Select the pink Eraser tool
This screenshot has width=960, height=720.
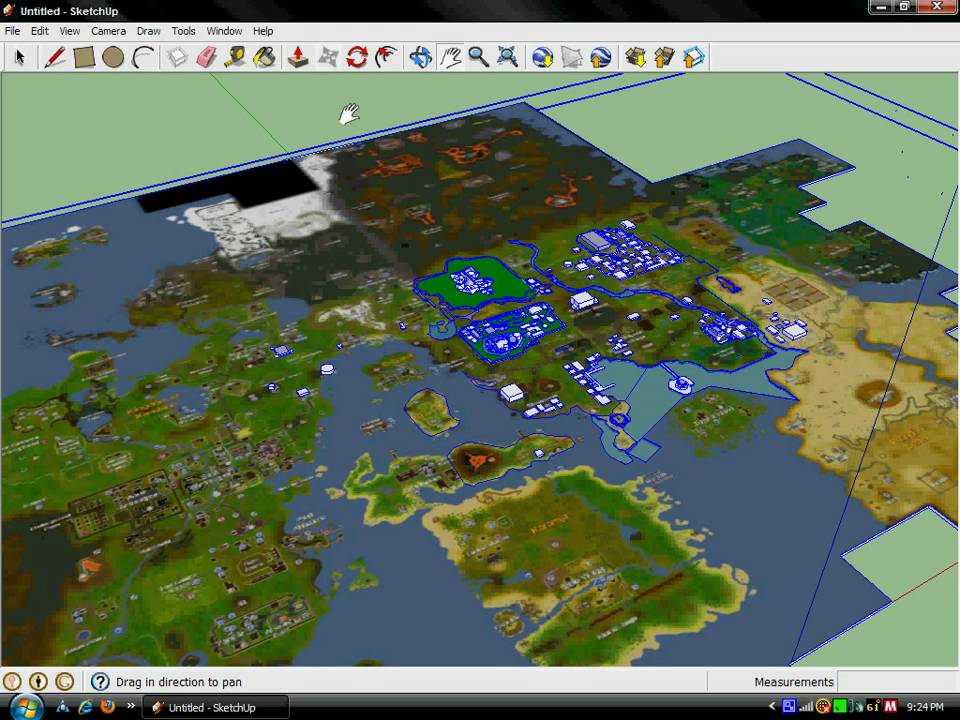[x=206, y=58]
